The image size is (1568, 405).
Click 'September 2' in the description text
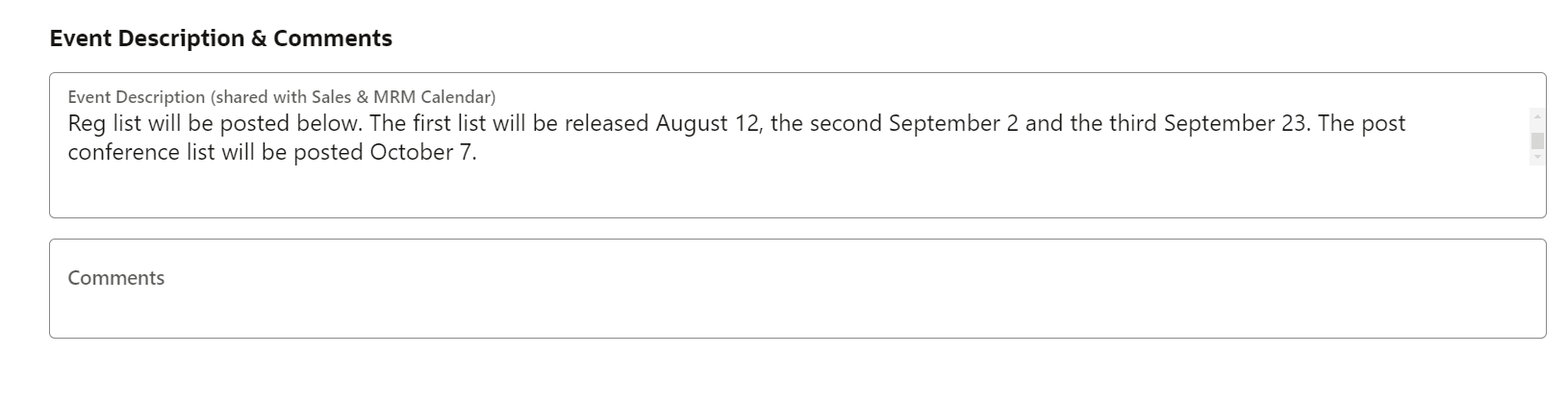pyautogui.click(x=953, y=124)
